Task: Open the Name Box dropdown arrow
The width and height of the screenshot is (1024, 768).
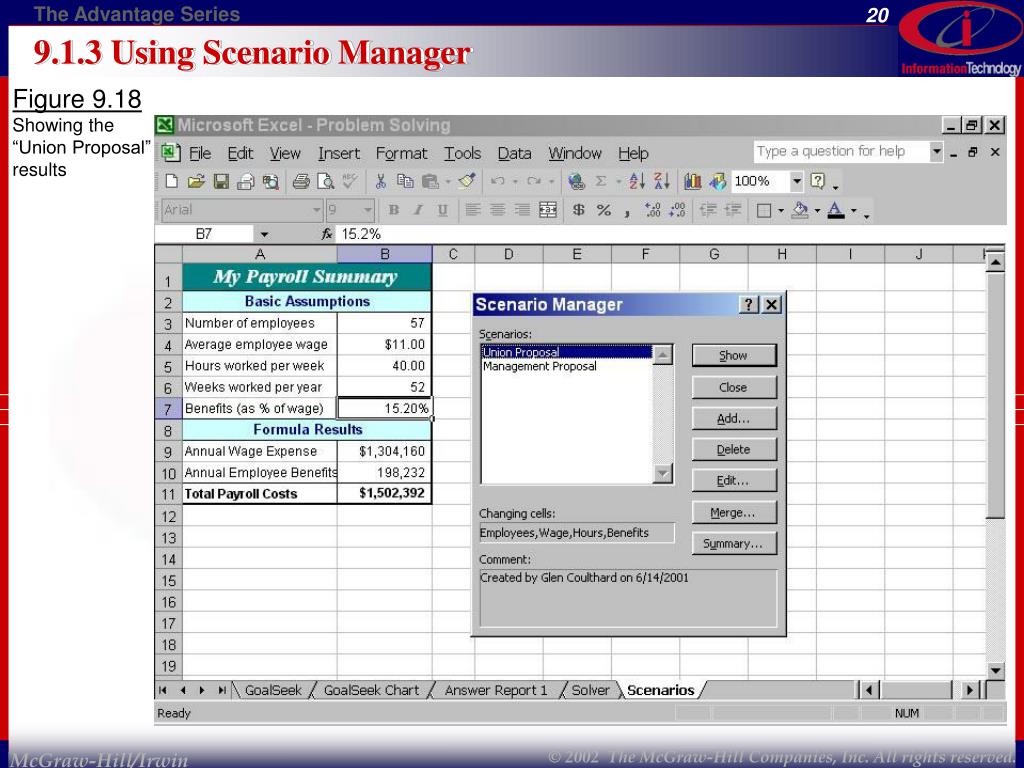Action: point(264,234)
